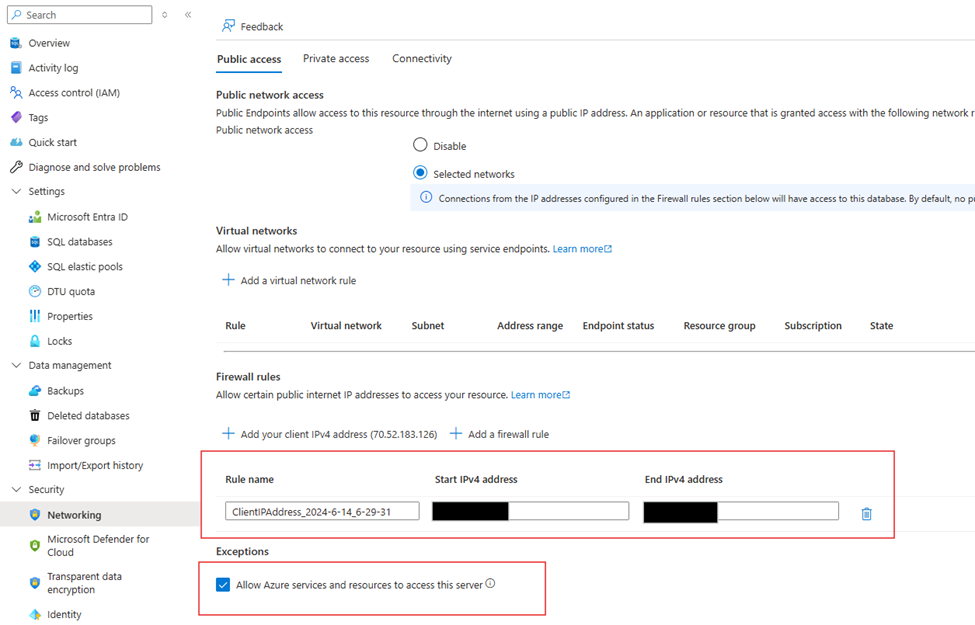Delete the ClientIPAddress firewall rule with trash icon
Screen dimensions: 975x625
(x=866, y=514)
